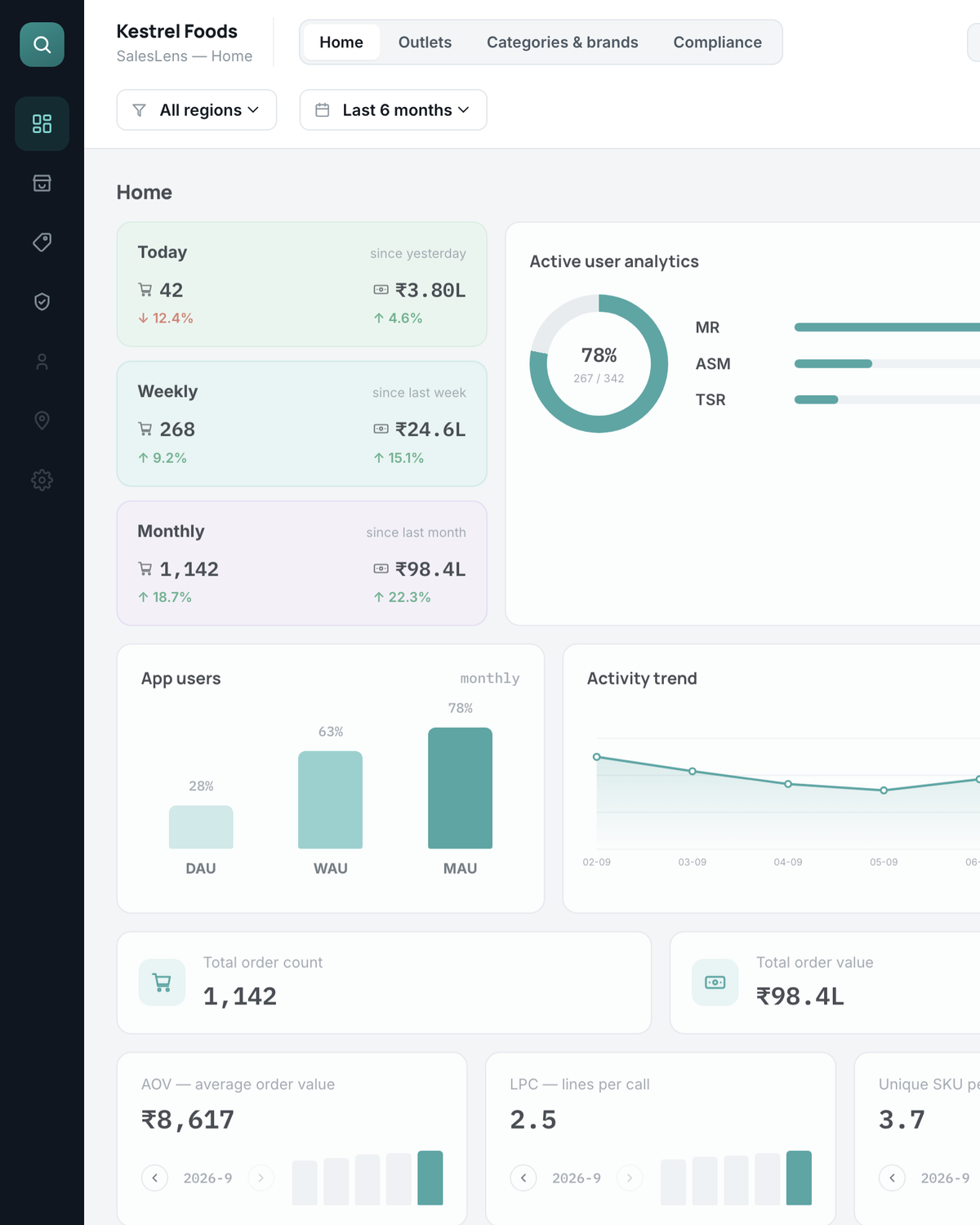Click the cart icon in the Monthly card
The width and height of the screenshot is (980, 1225).
pyautogui.click(x=145, y=568)
